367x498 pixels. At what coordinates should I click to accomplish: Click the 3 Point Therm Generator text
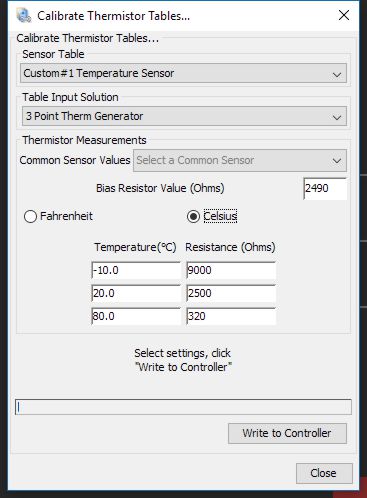(x=84, y=116)
